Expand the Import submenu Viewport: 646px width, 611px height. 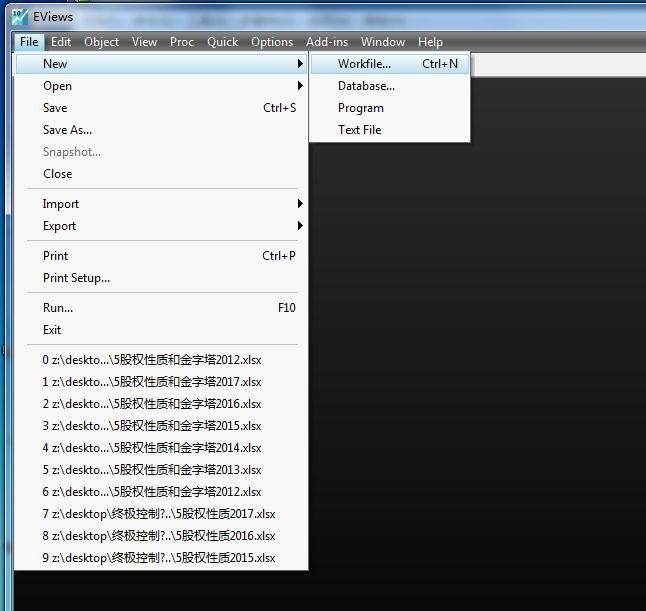pyautogui.click(x=161, y=204)
